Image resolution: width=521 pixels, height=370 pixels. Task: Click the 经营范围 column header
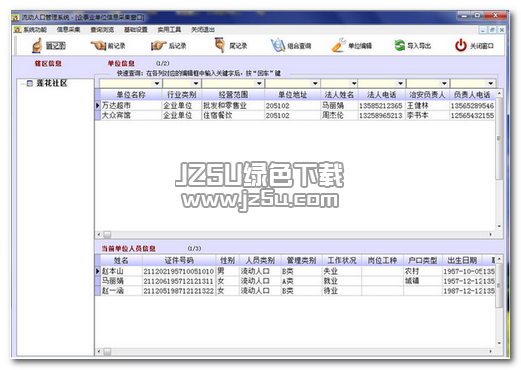(233, 95)
